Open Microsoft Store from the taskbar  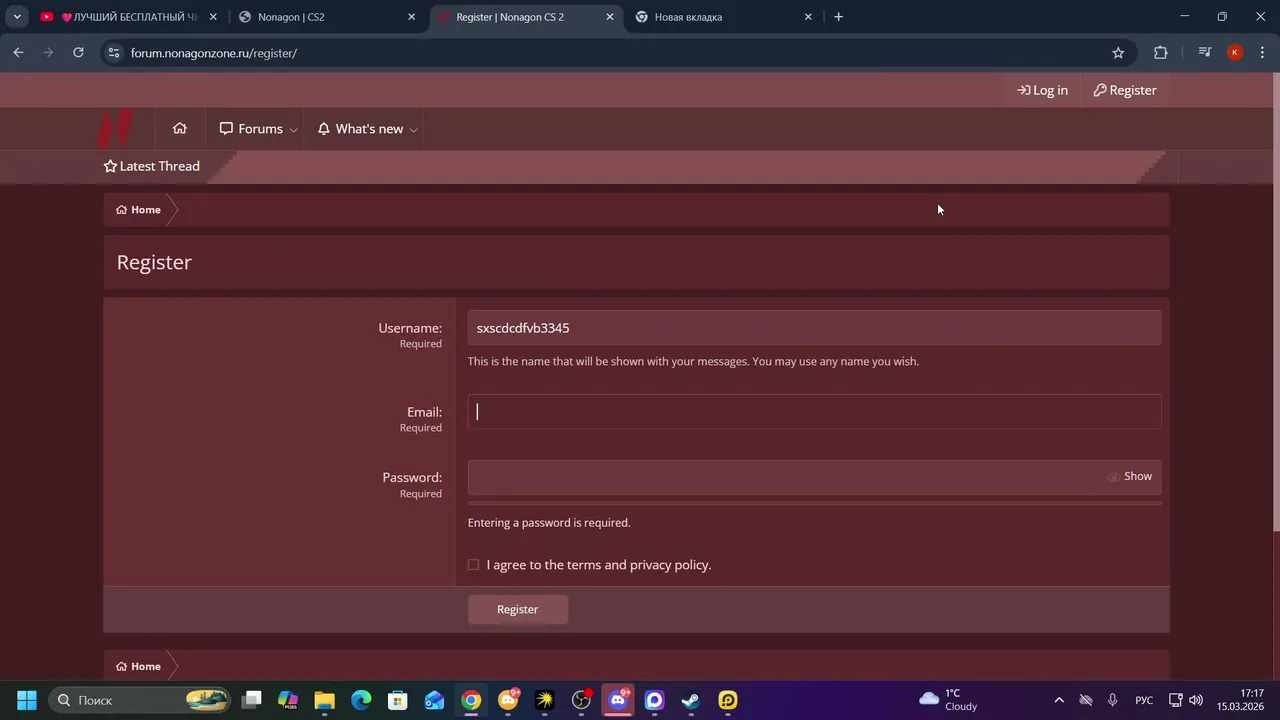click(398, 700)
